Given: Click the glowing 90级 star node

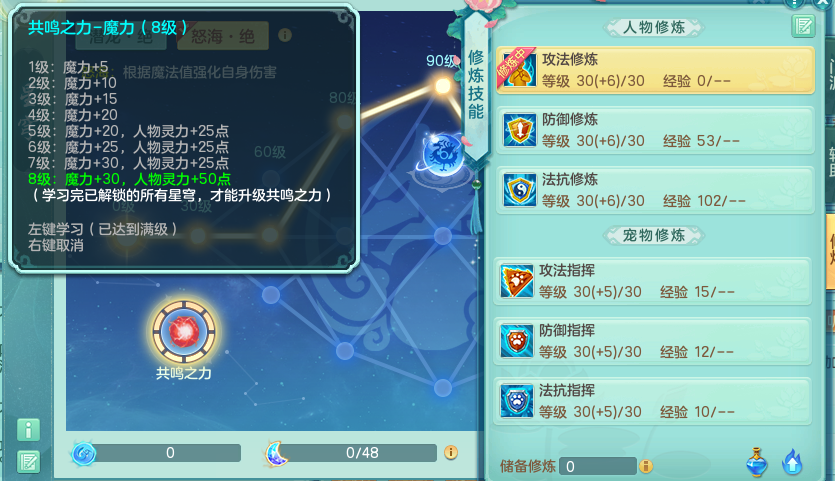Looking at the screenshot, I should pos(443,85).
